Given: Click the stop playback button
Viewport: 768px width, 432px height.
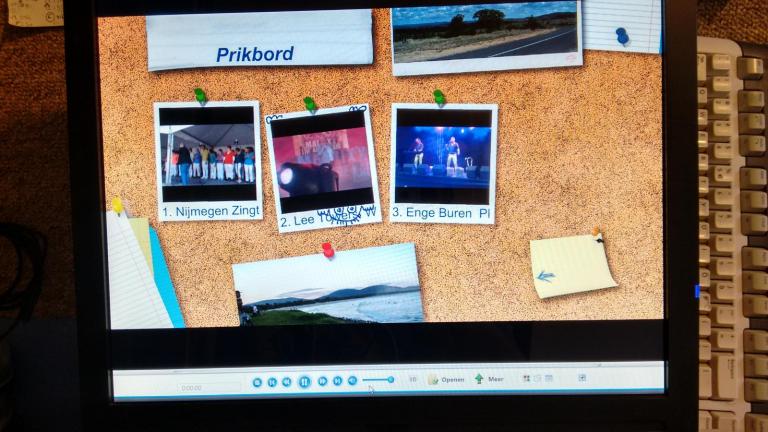Looking at the screenshot, I should 257,381.
